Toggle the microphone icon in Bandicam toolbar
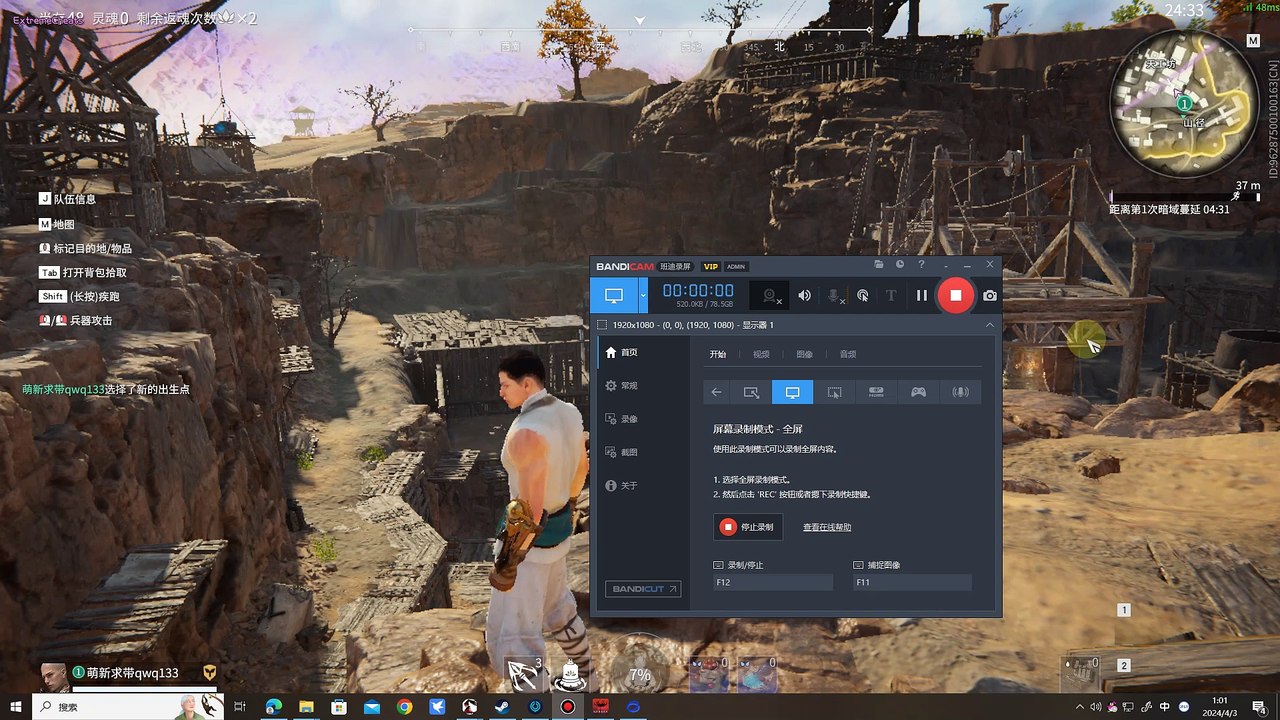 pyautogui.click(x=834, y=295)
